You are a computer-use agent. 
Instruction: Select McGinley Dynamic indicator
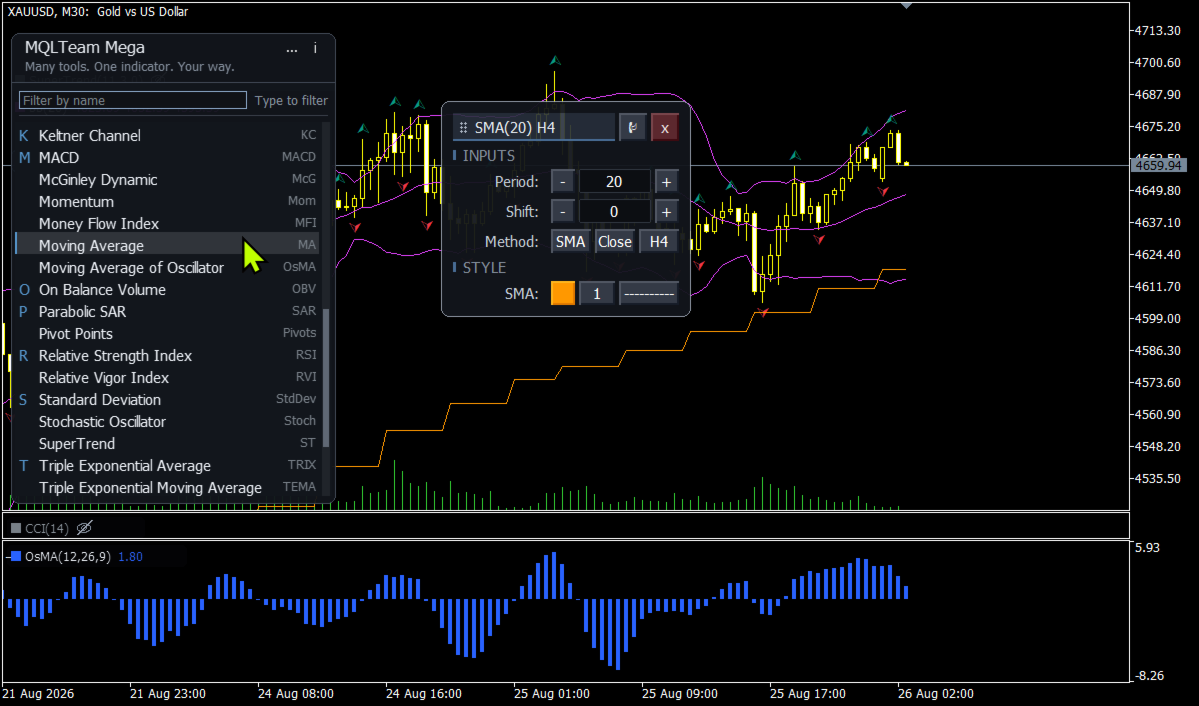[167, 180]
